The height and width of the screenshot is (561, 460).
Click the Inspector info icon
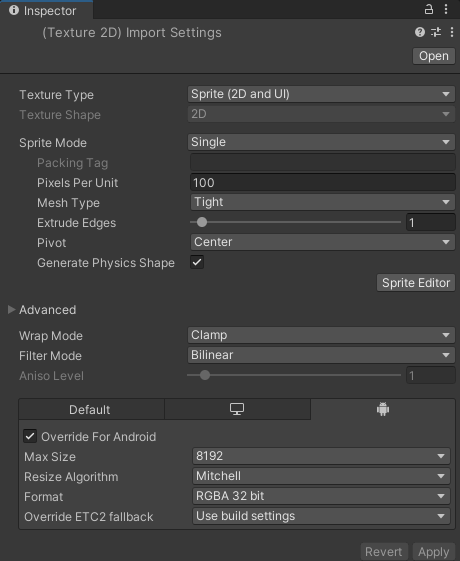(x=14, y=10)
